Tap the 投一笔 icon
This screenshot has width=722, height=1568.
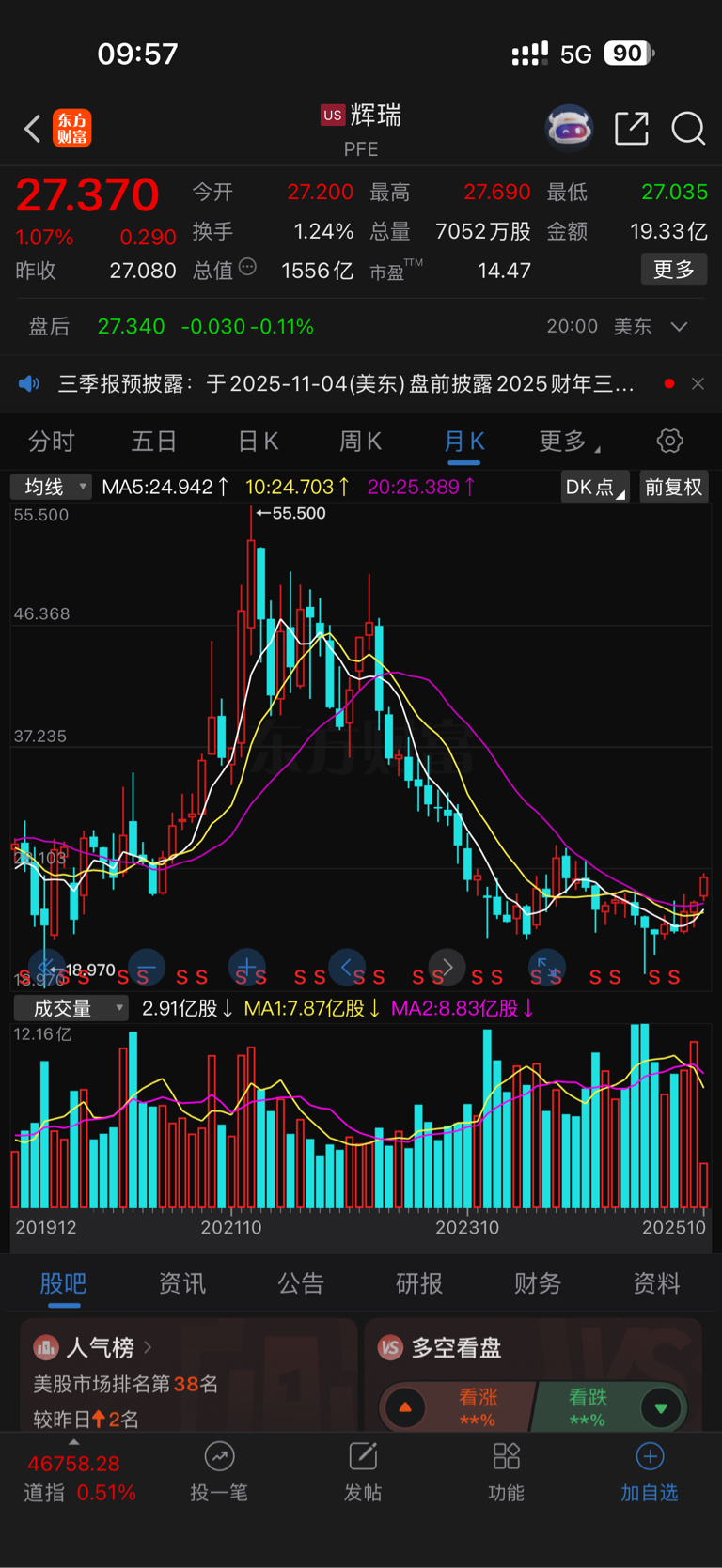click(x=219, y=1456)
